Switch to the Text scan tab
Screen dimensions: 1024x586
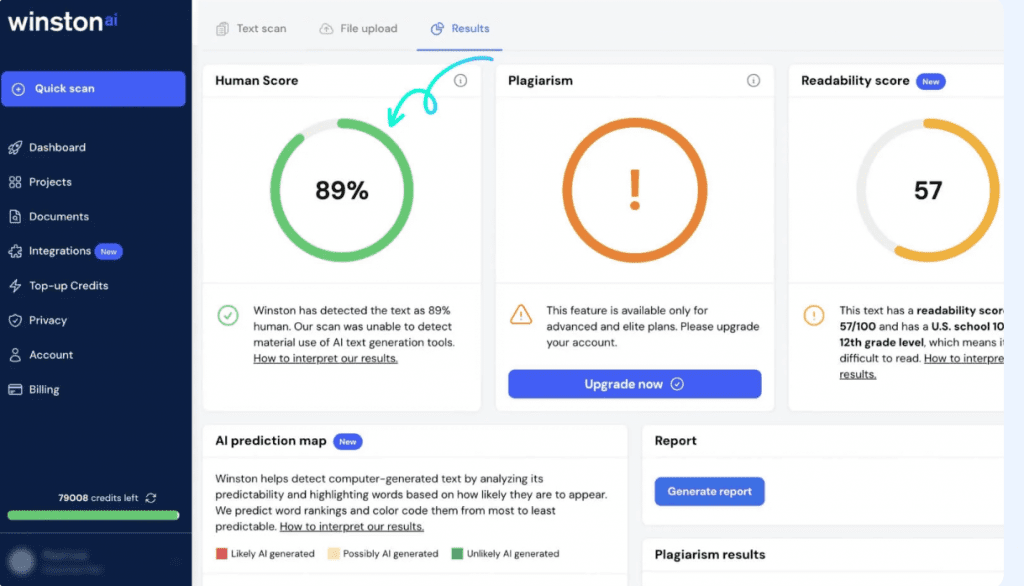point(251,29)
